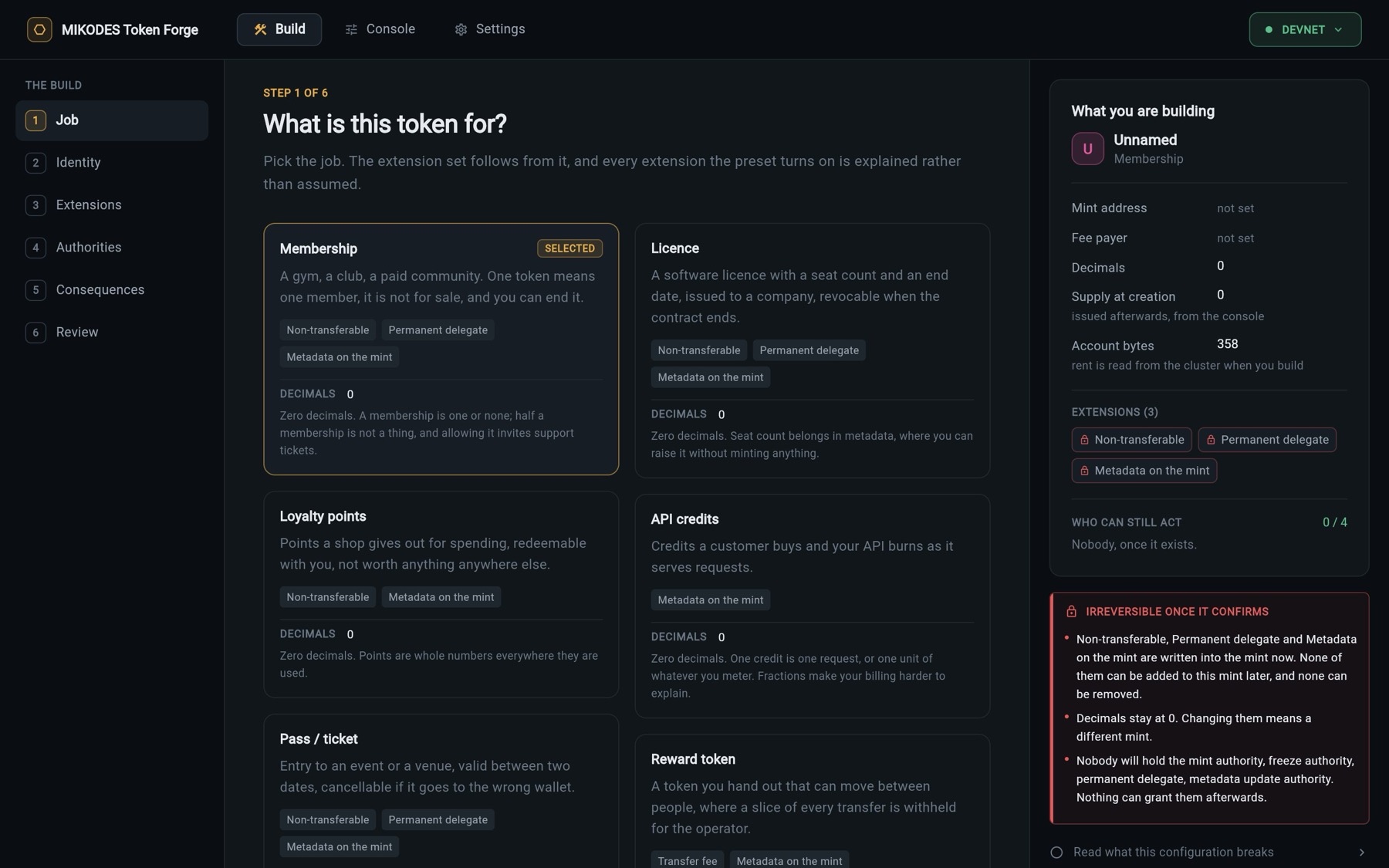Open the Authorities step
1389x868 pixels.
coord(112,248)
